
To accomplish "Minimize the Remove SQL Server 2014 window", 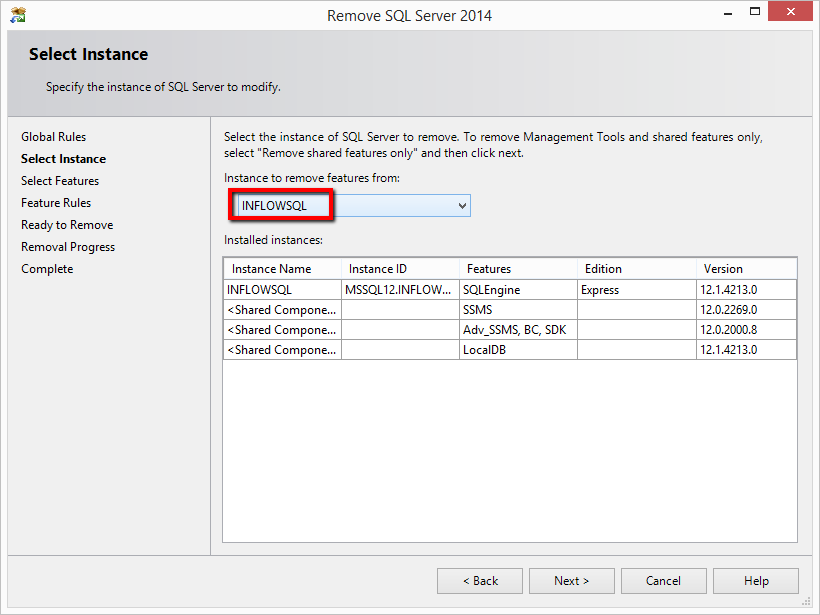I will (x=727, y=13).
